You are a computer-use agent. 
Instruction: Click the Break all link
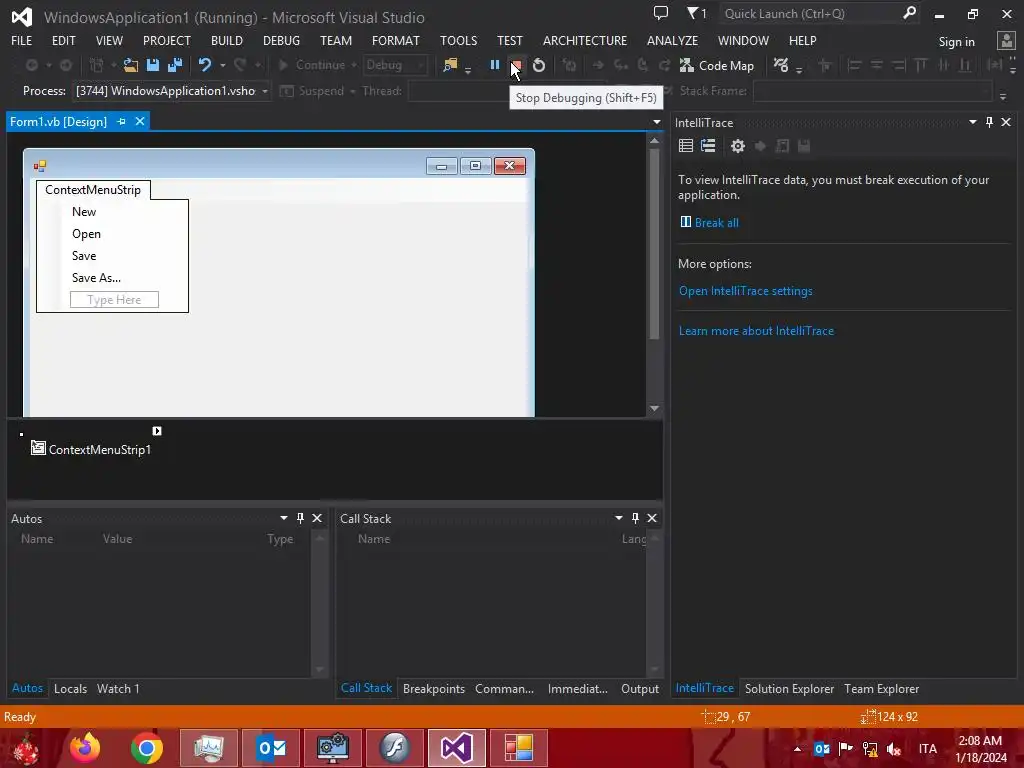(716, 223)
